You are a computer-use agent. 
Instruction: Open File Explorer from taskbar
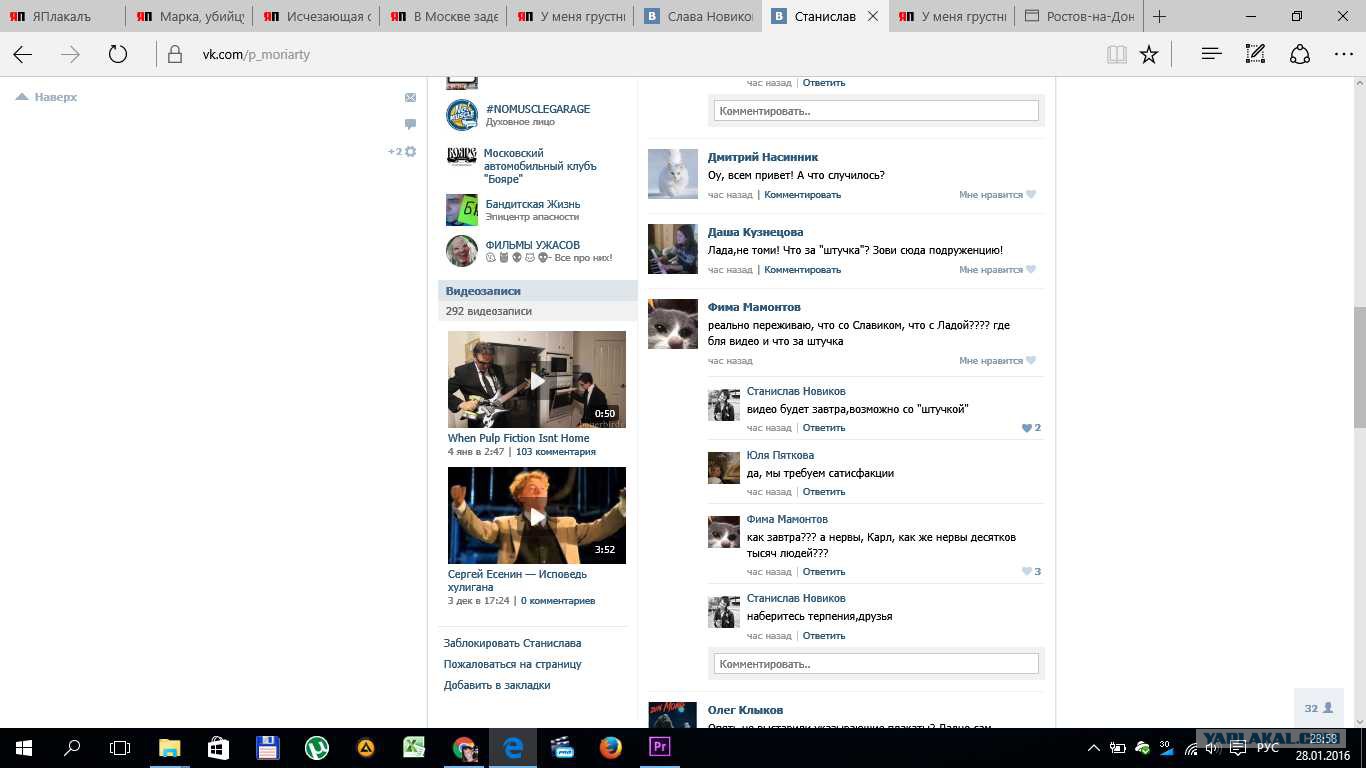click(169, 747)
